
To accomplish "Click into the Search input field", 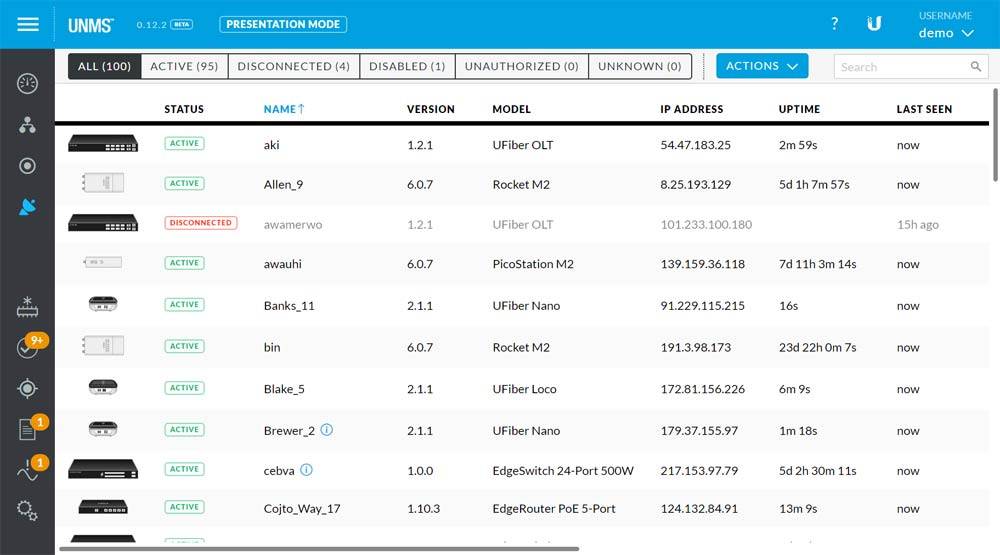I will (x=900, y=67).
